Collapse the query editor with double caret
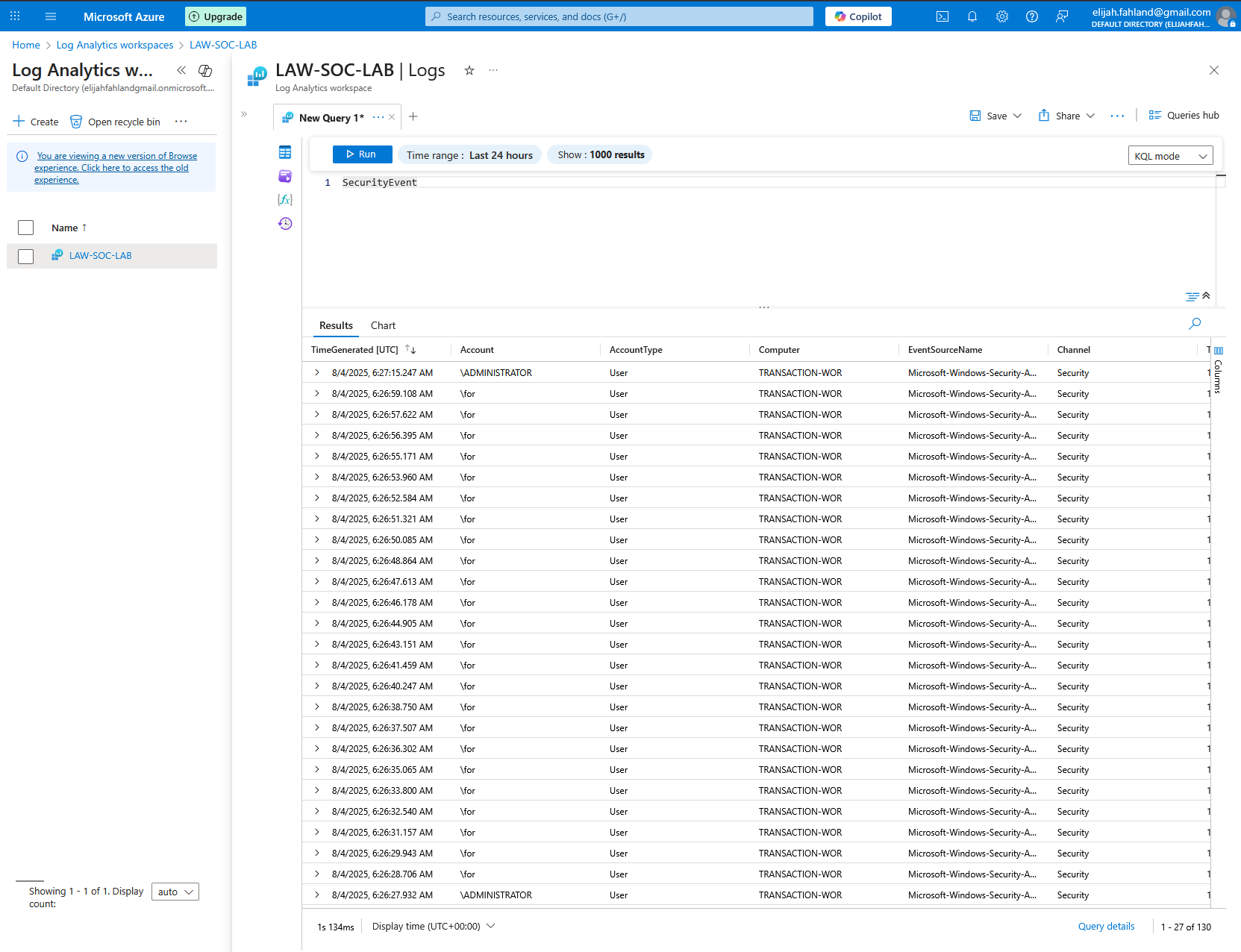 tap(1207, 295)
